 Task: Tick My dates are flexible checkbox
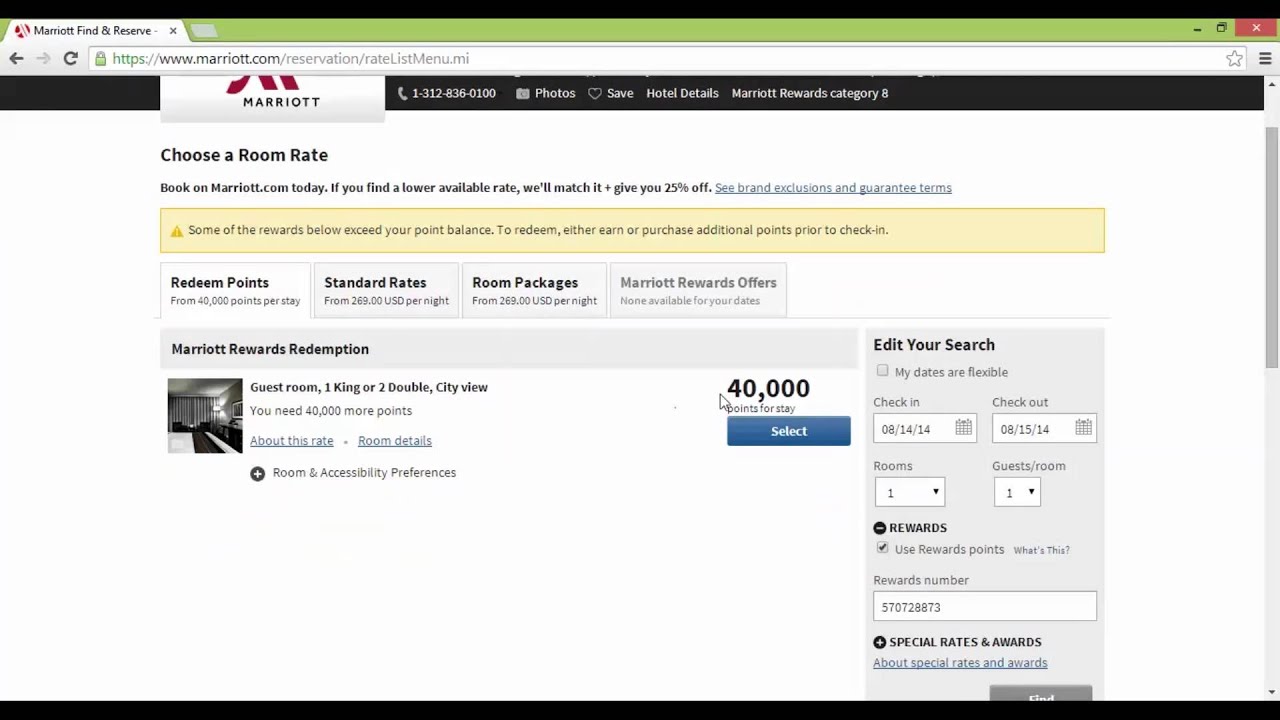pos(882,371)
